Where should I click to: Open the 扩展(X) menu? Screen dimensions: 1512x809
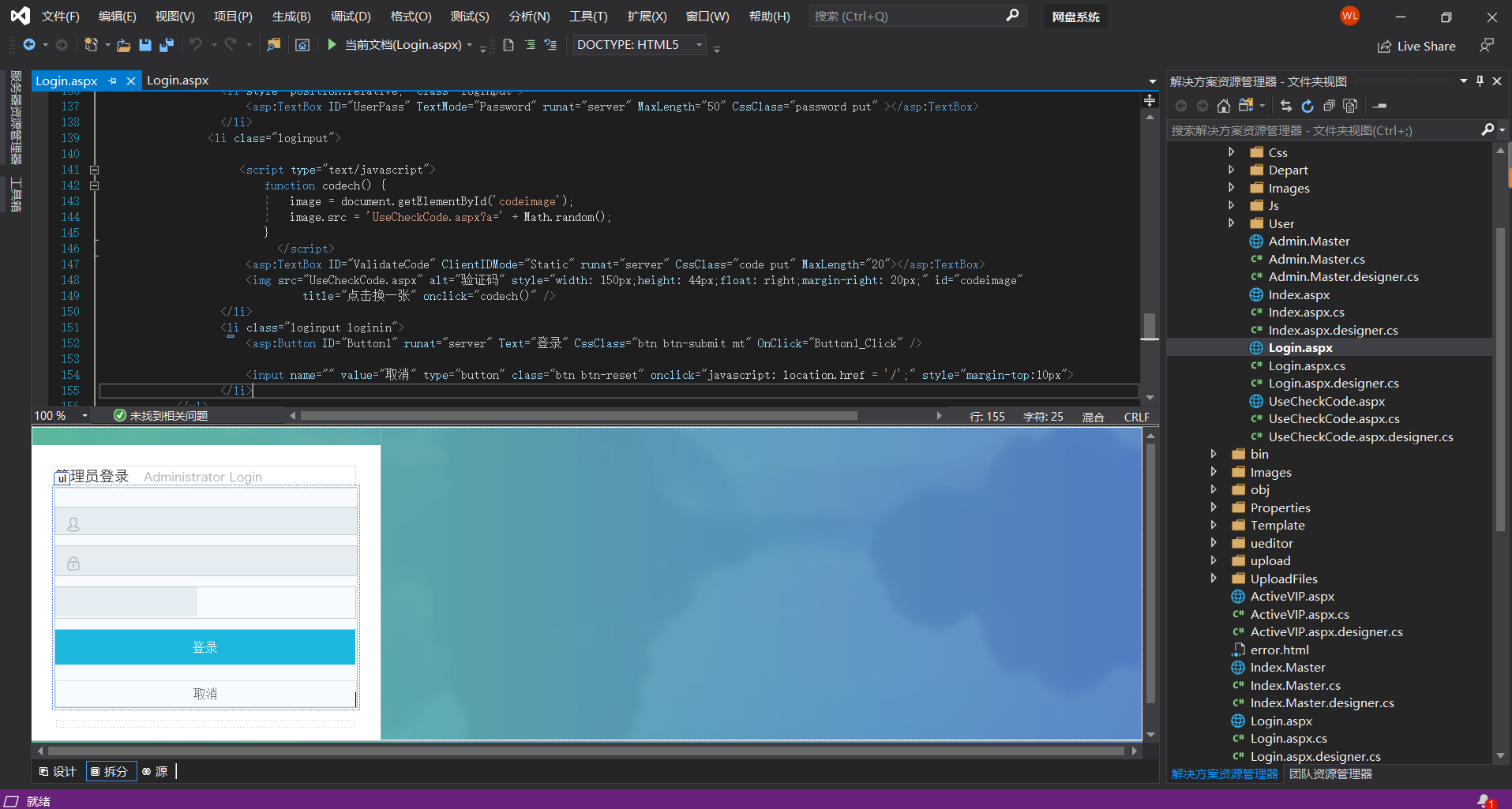[647, 16]
